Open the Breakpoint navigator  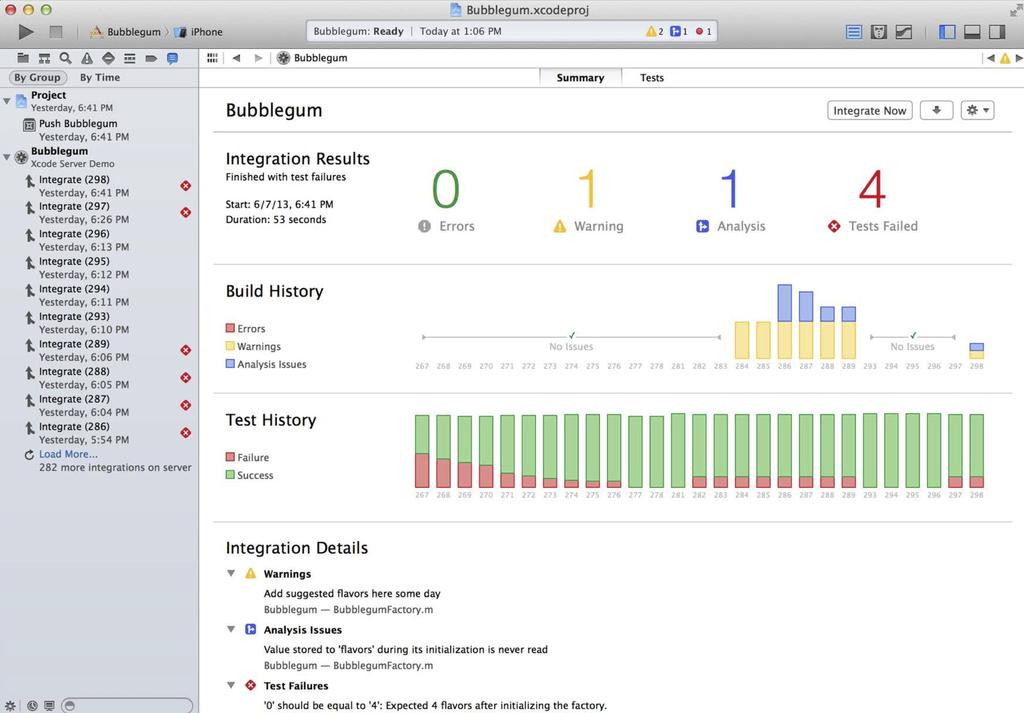tap(151, 58)
